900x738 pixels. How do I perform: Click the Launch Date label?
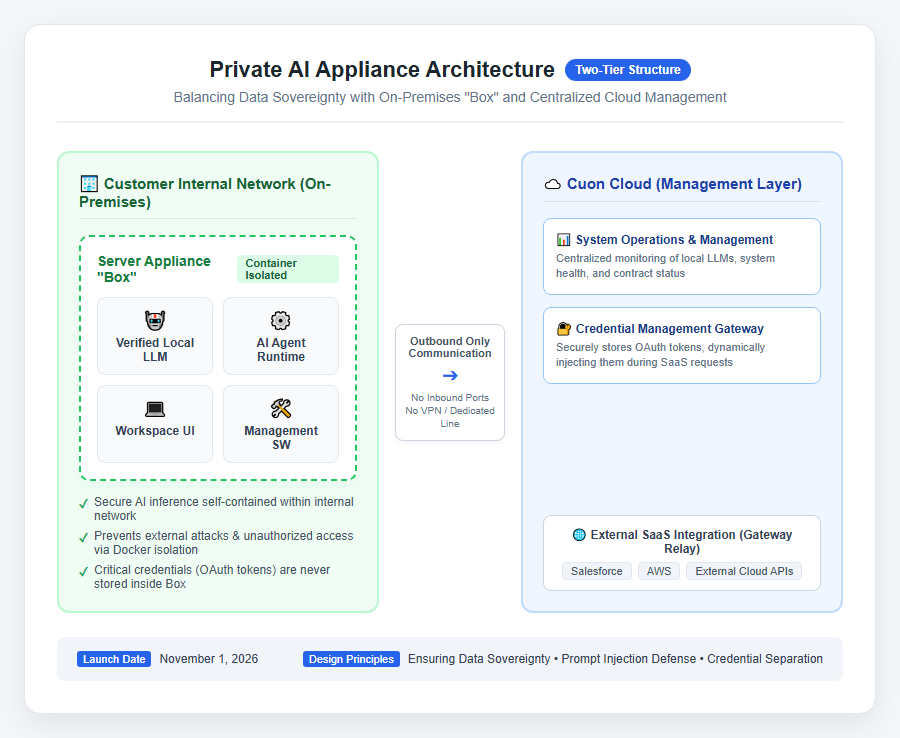[x=114, y=659]
